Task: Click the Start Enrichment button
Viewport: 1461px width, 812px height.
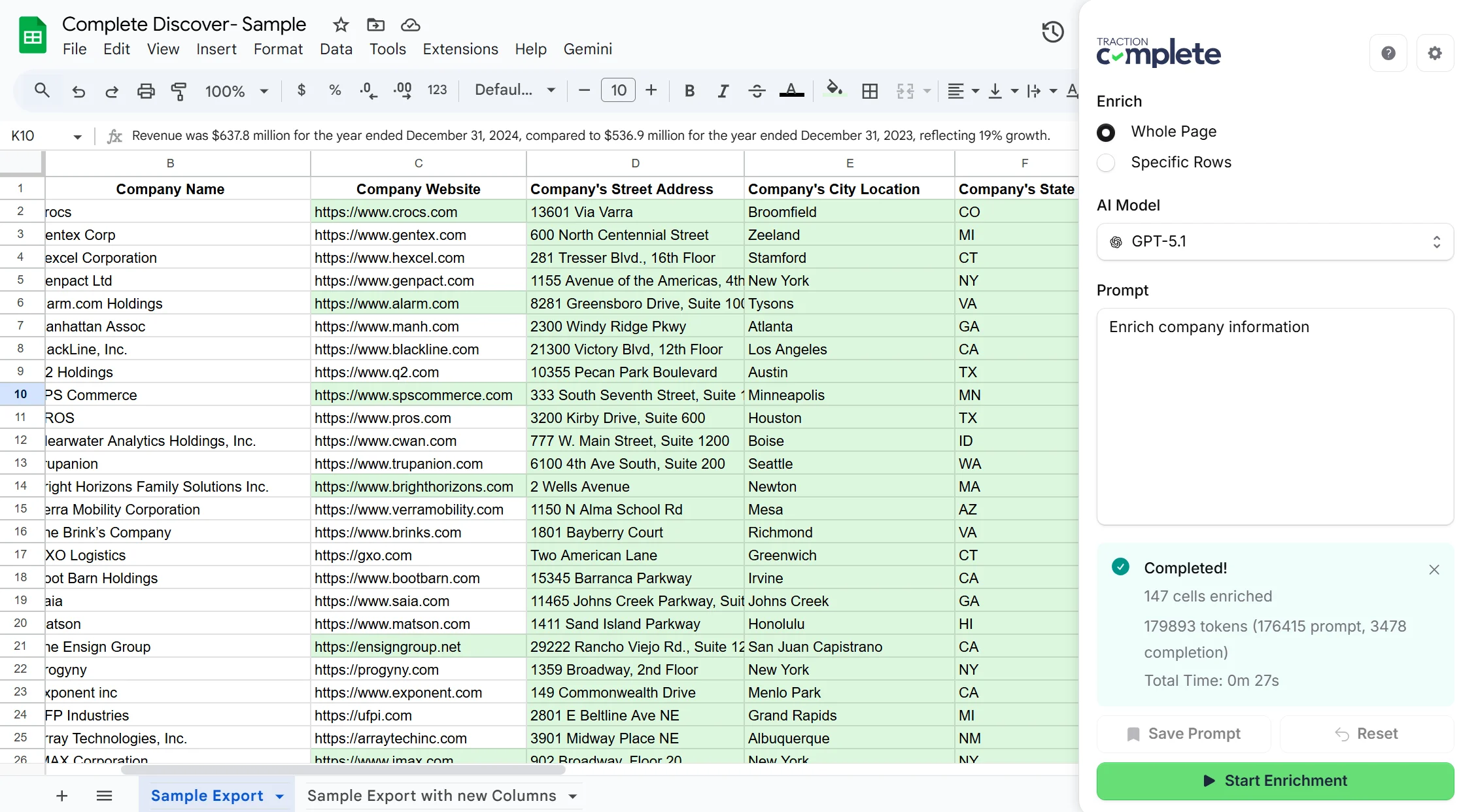Action: click(1274, 781)
